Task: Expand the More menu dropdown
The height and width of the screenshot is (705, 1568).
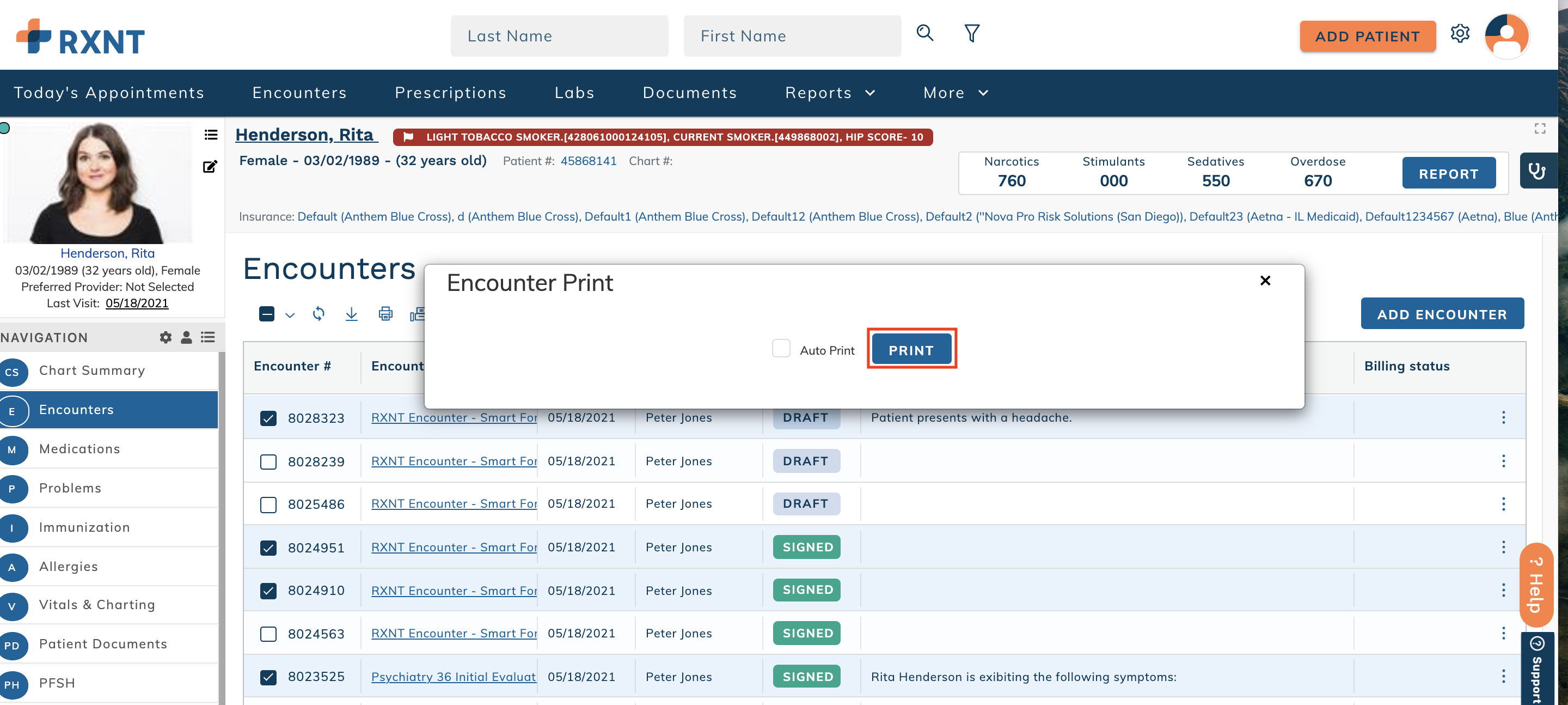Action: pos(955,93)
